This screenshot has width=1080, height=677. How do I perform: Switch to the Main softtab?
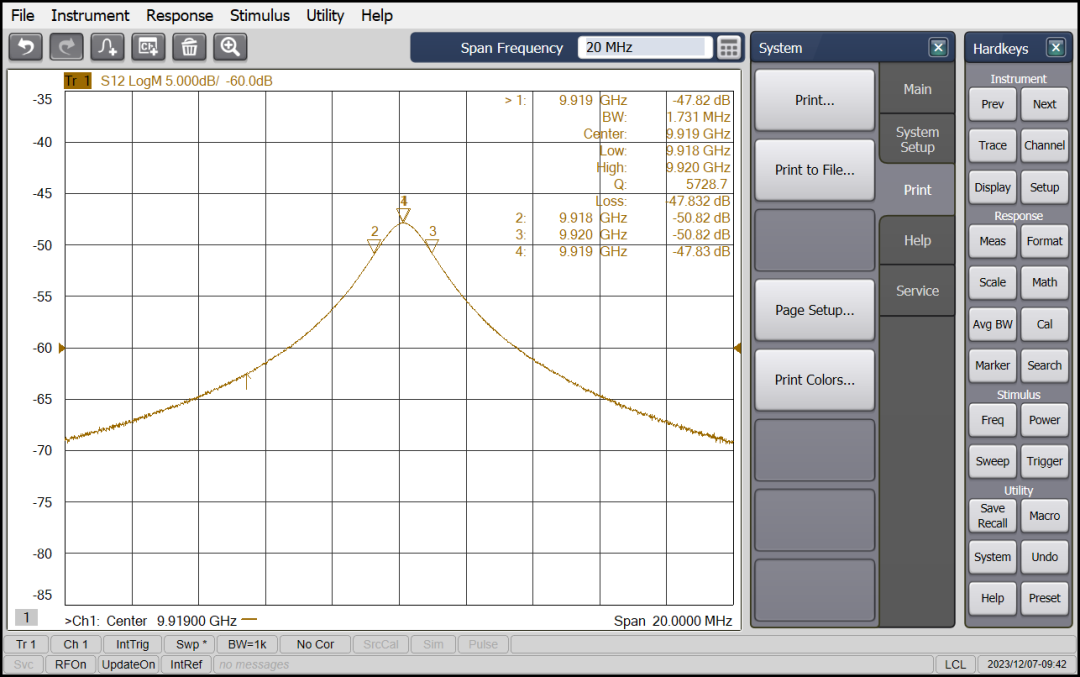[x=917, y=89]
